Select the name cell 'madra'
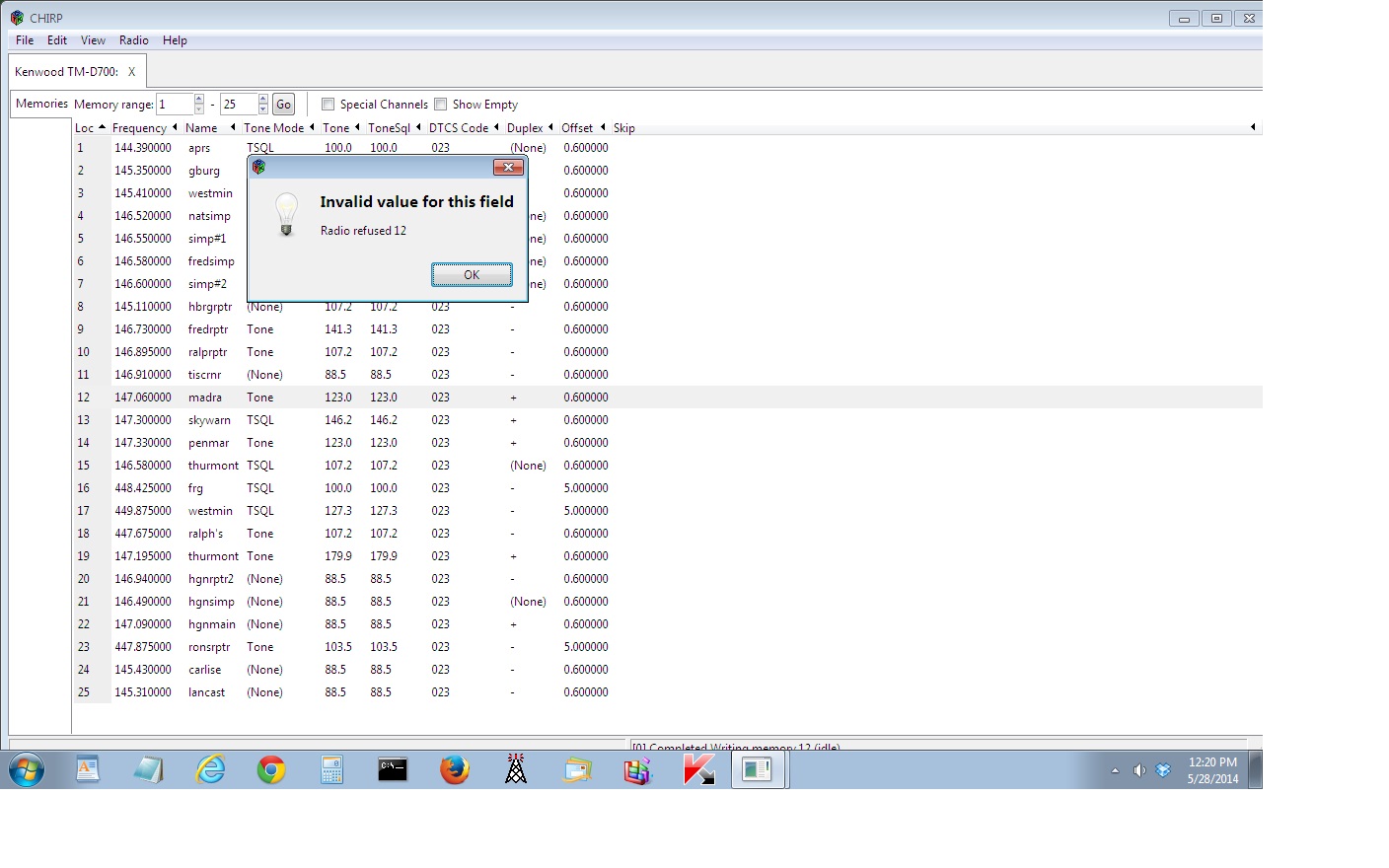The image size is (1389, 868). (205, 398)
